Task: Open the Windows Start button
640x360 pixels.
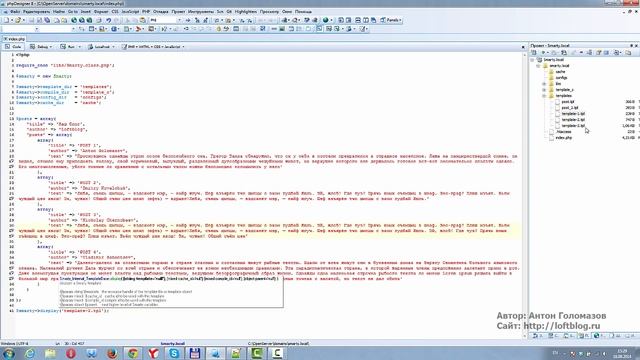Action: coord(9,353)
